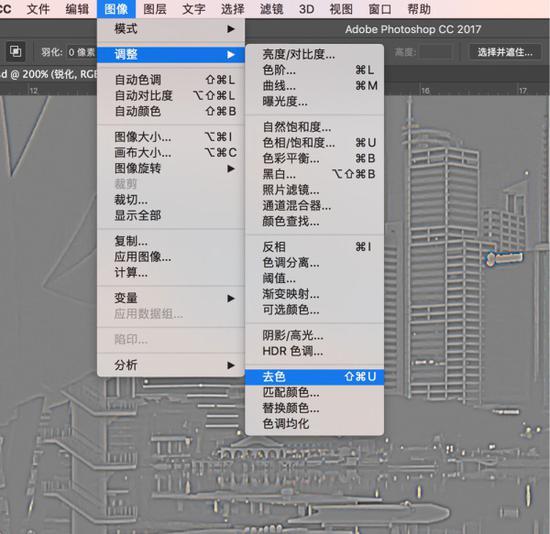The height and width of the screenshot is (534, 550).
Task: Expand the 图像旋转 submenu
Action: pos(171,168)
